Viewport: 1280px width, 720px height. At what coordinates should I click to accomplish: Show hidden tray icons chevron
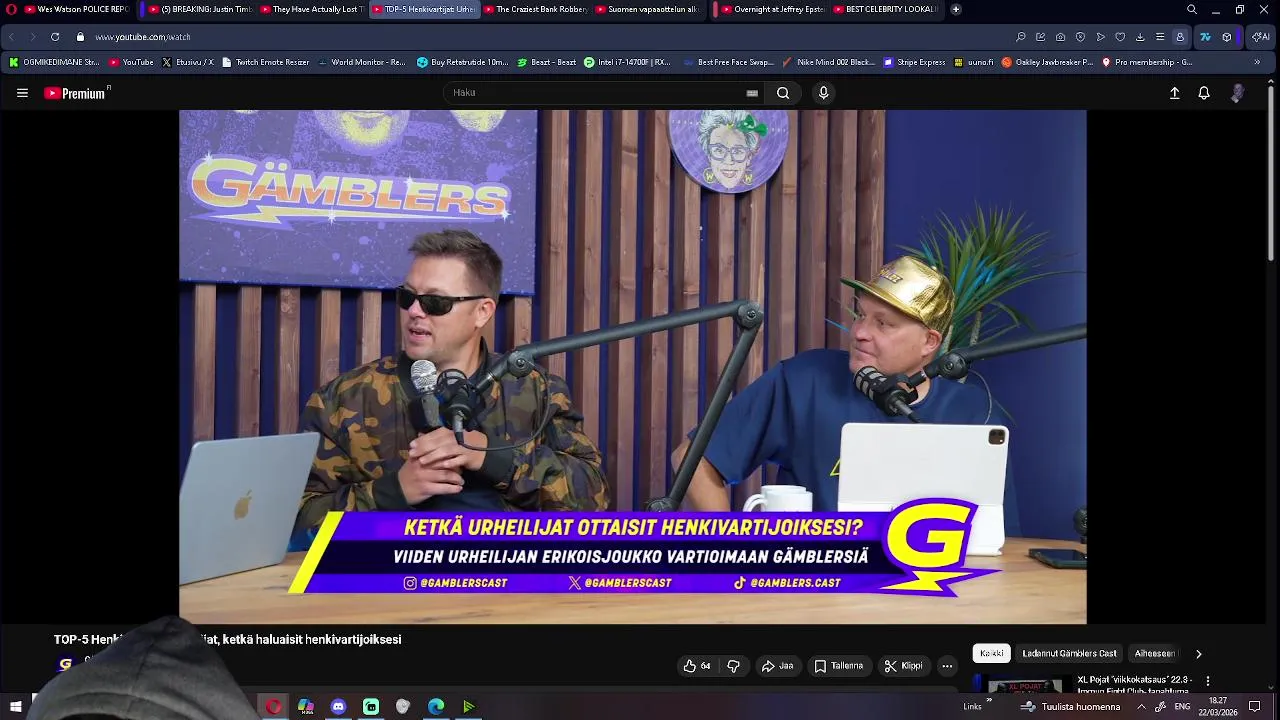pos(1141,707)
